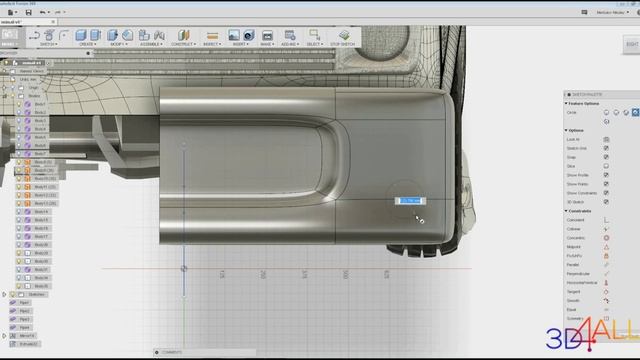Open the Make dropdown menu
The image size is (640, 360).
(x=267, y=44)
